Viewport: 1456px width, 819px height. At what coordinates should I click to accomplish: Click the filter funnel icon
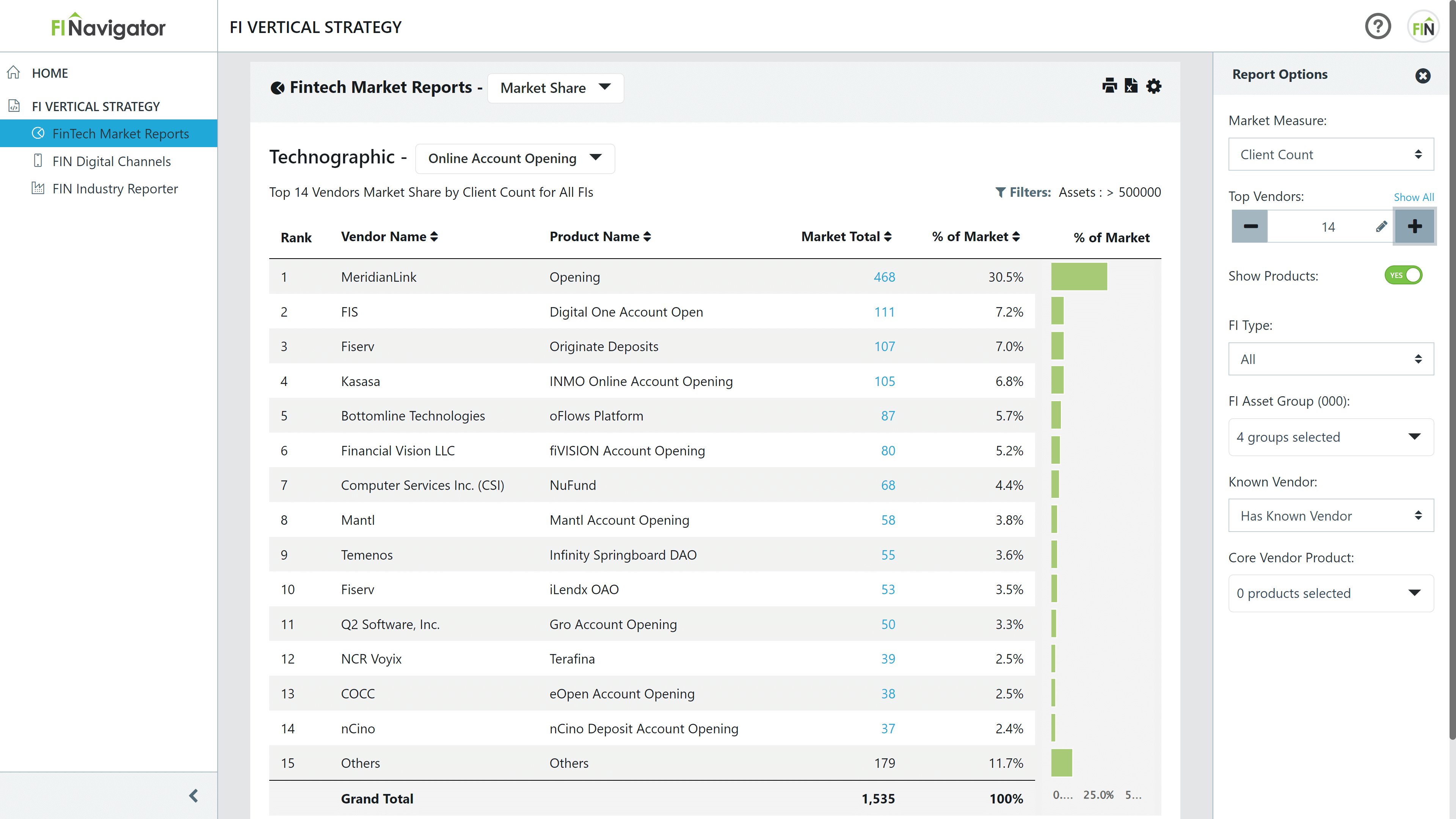click(x=1000, y=193)
